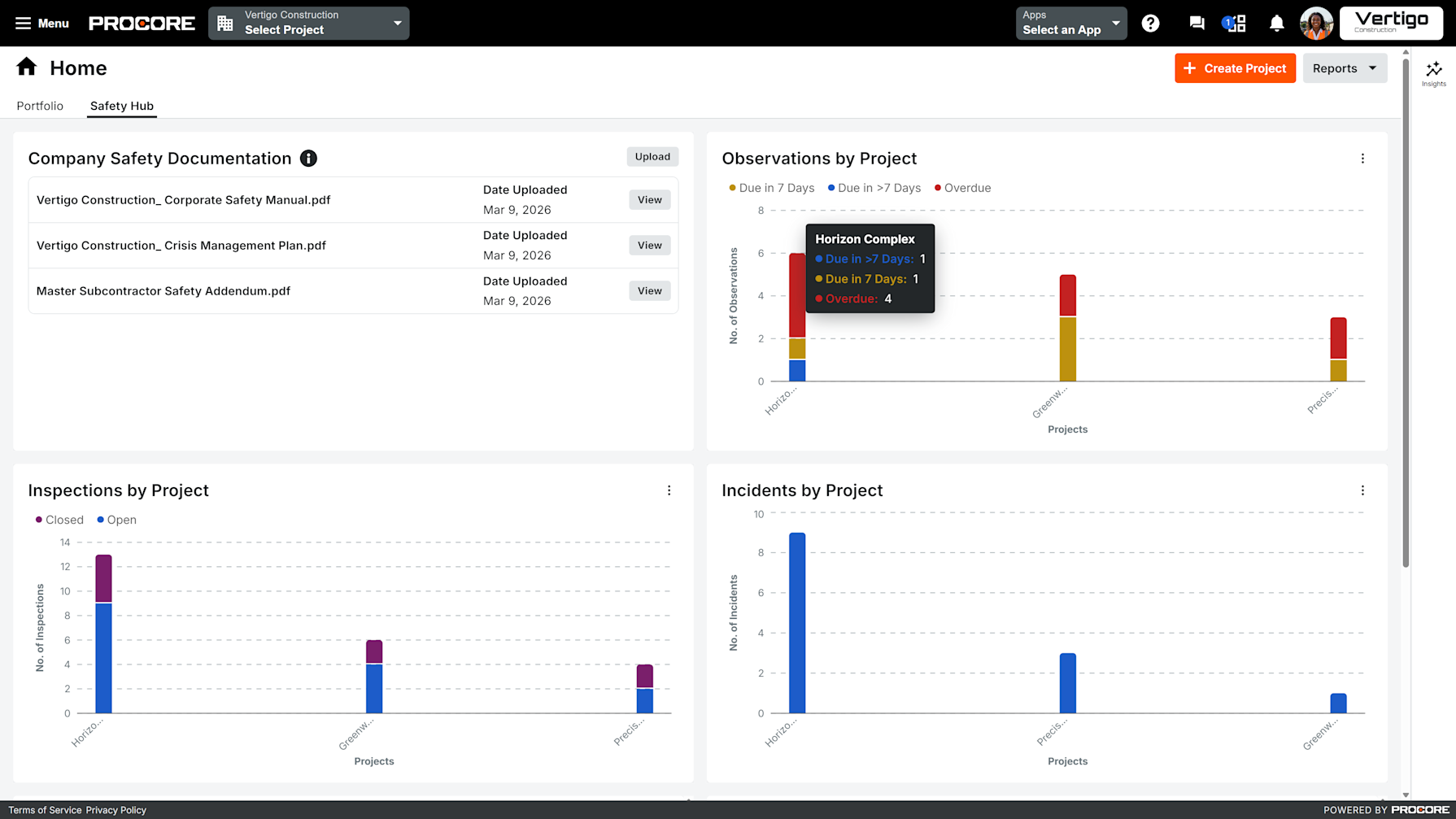The image size is (1456, 819).
Task: Click the Precis... inspections purple bar segment
Action: point(644,676)
